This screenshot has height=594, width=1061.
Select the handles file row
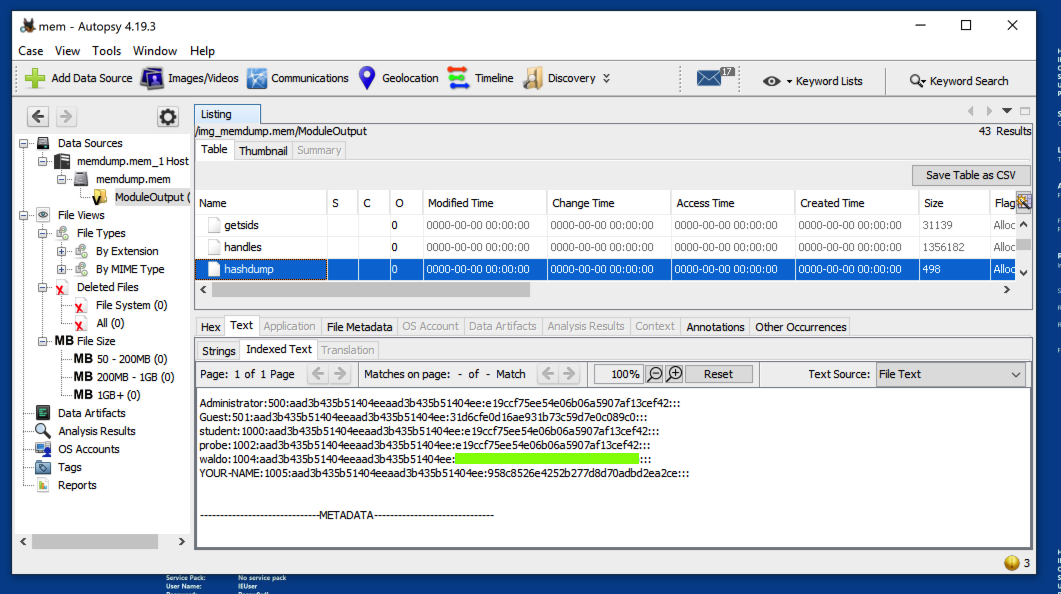coord(604,247)
